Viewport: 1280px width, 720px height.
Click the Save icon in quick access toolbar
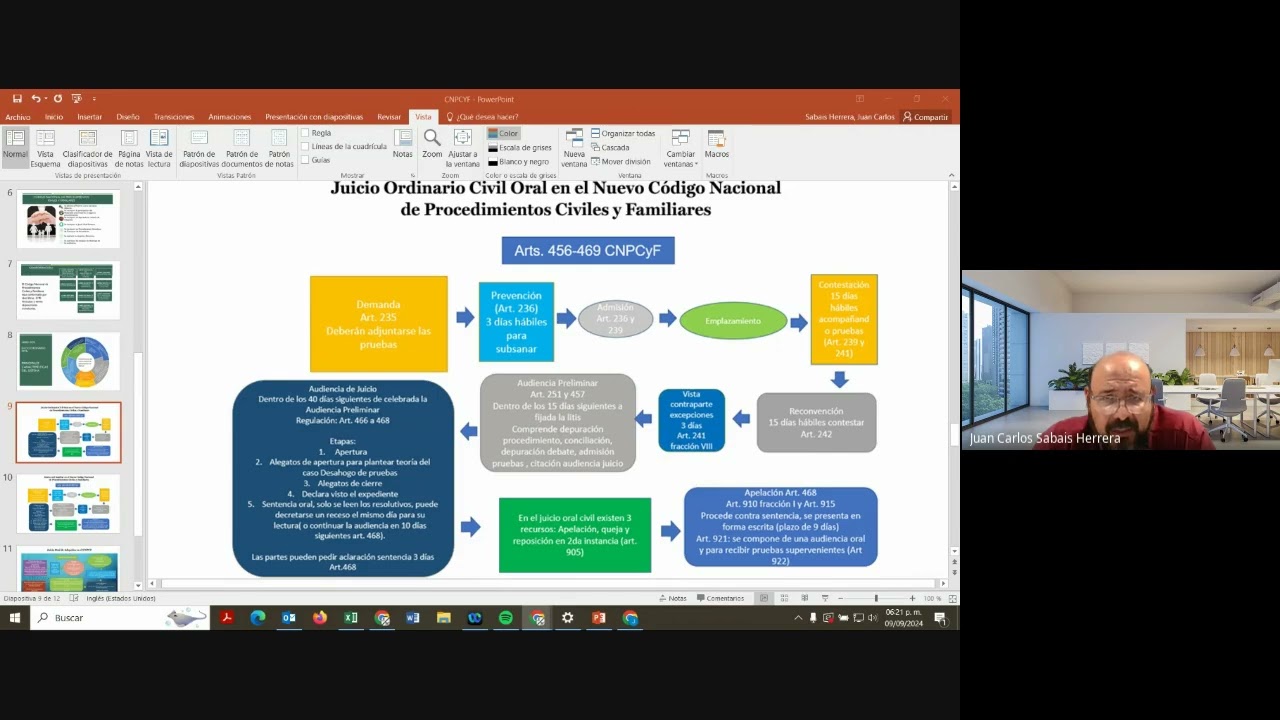pos(17,99)
